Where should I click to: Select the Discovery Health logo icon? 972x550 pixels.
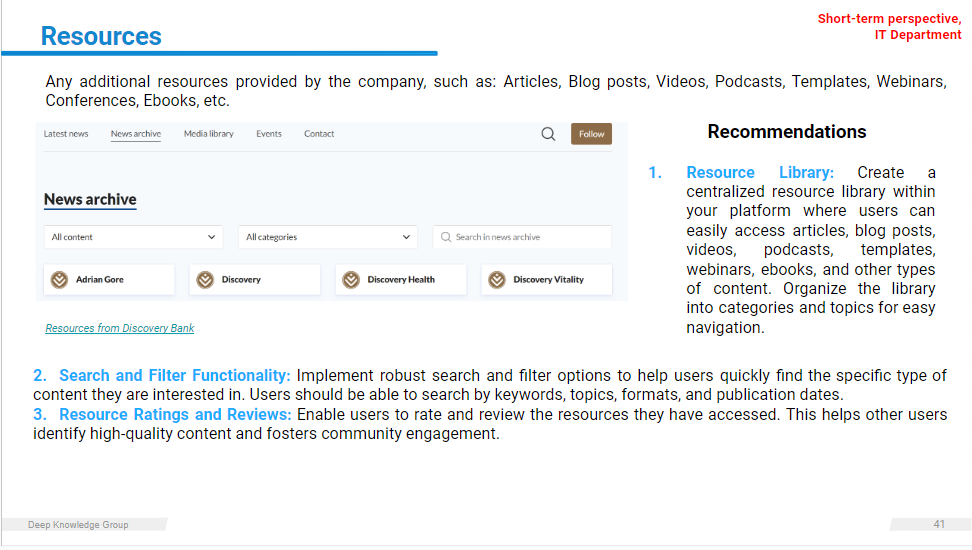(x=351, y=280)
